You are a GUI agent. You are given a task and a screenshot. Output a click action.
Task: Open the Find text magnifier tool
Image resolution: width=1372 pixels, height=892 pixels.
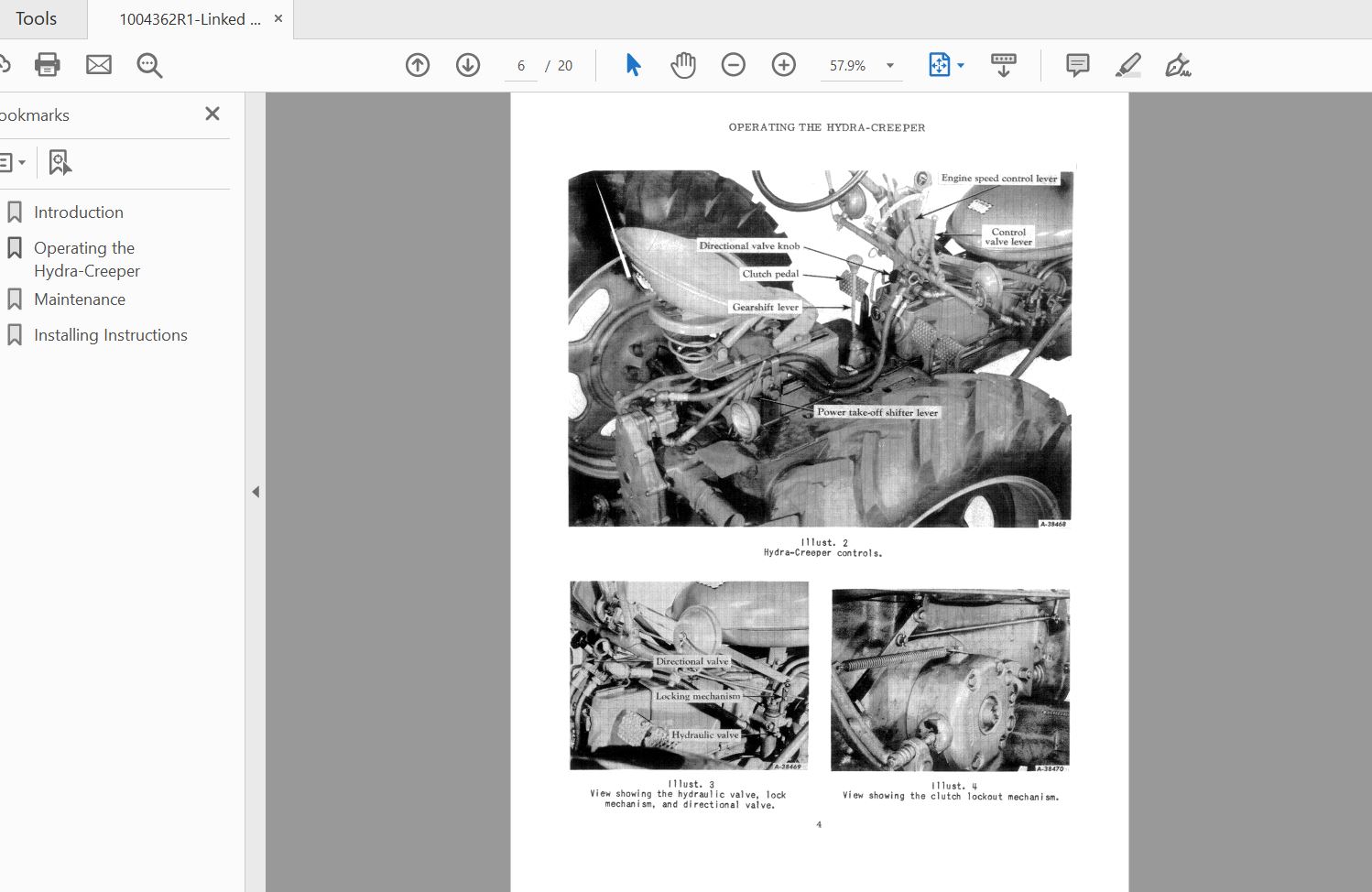(x=149, y=65)
